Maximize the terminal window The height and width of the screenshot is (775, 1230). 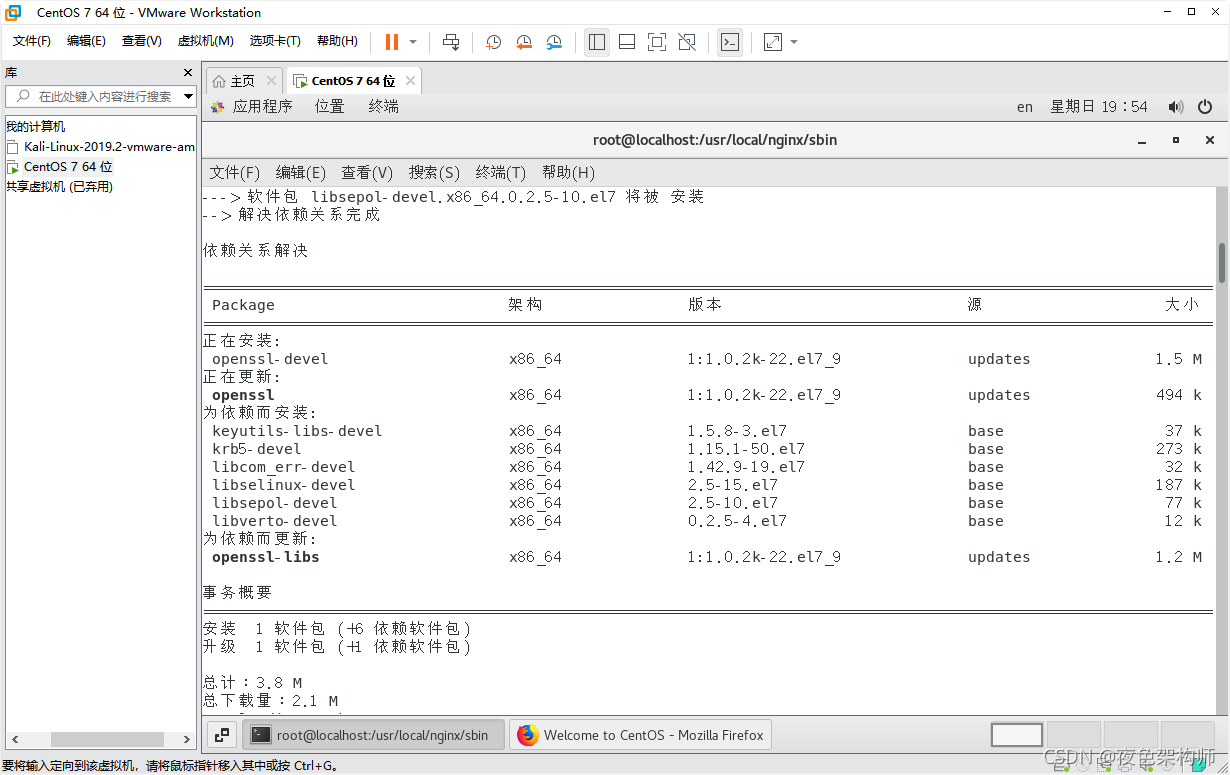(1176, 140)
